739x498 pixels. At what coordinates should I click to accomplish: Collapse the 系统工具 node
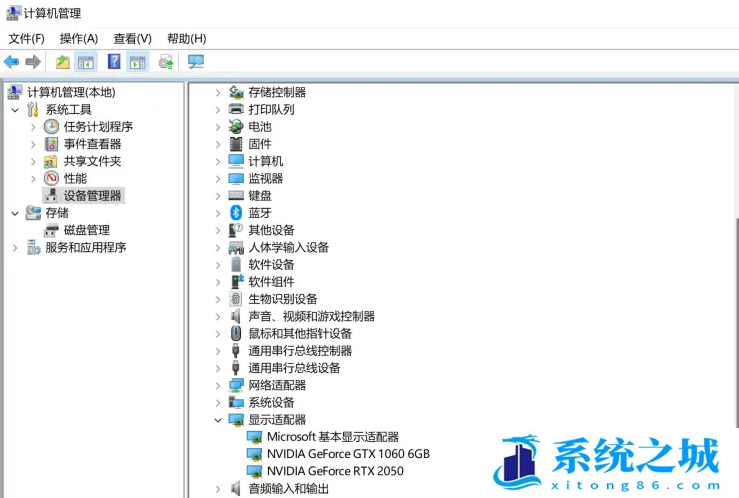15,110
